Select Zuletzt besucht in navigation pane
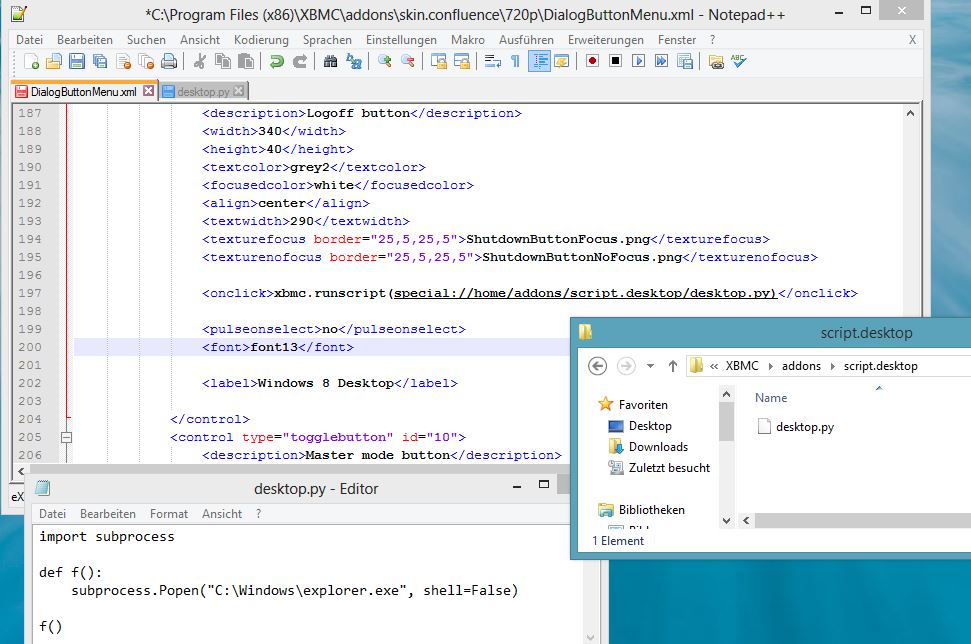Screen dimensions: 971x644 (x=669, y=468)
